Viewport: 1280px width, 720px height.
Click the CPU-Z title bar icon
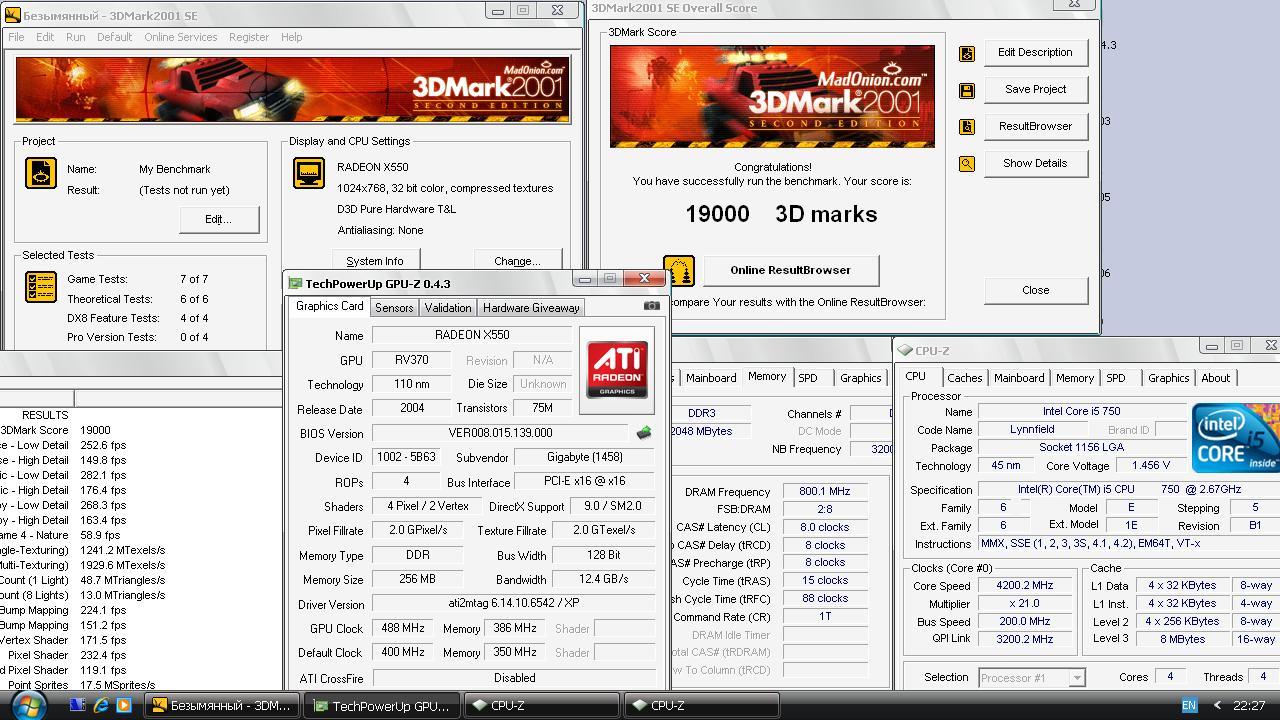tap(905, 351)
